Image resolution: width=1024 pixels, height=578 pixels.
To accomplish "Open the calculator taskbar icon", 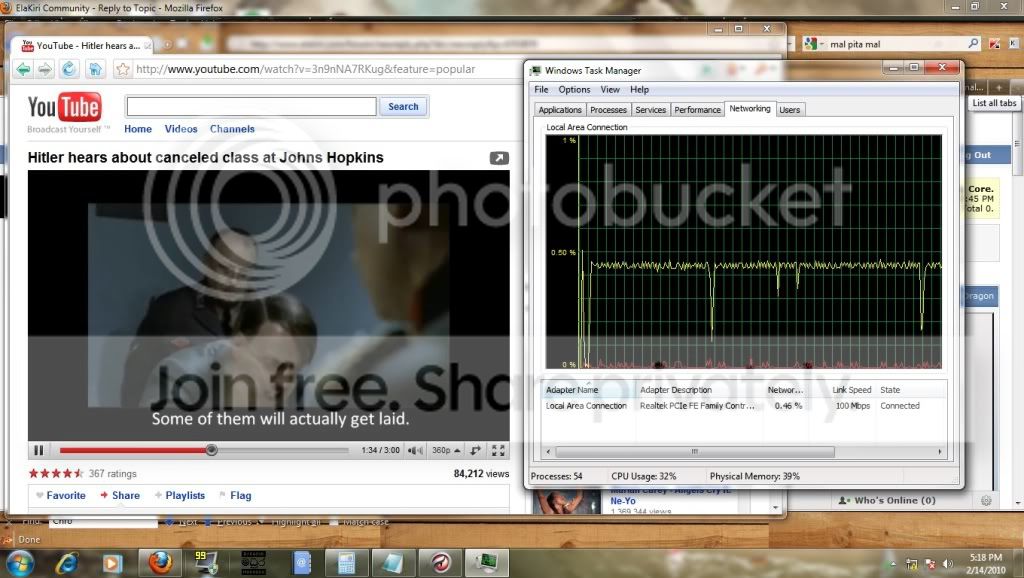I will click(x=346, y=562).
